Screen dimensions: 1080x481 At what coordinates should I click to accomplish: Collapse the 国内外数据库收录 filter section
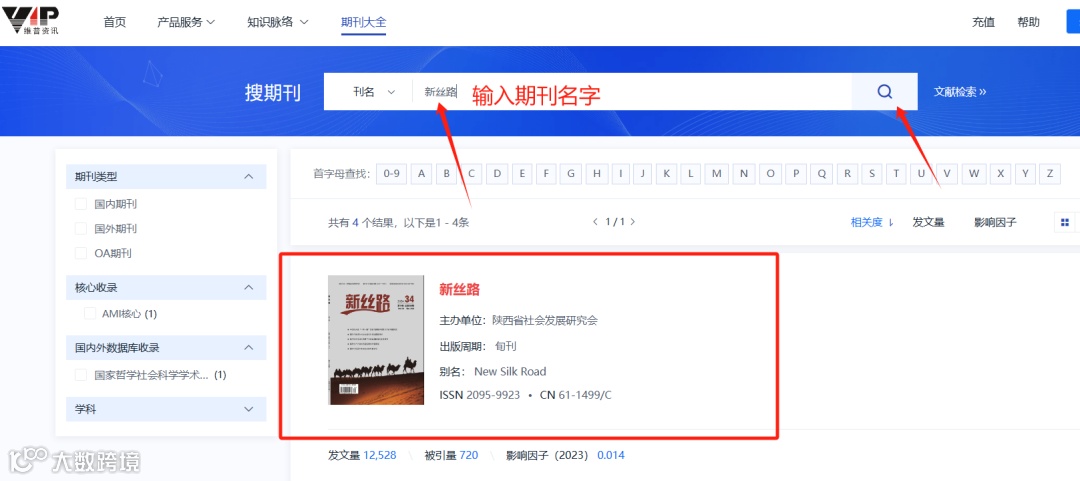(249, 348)
